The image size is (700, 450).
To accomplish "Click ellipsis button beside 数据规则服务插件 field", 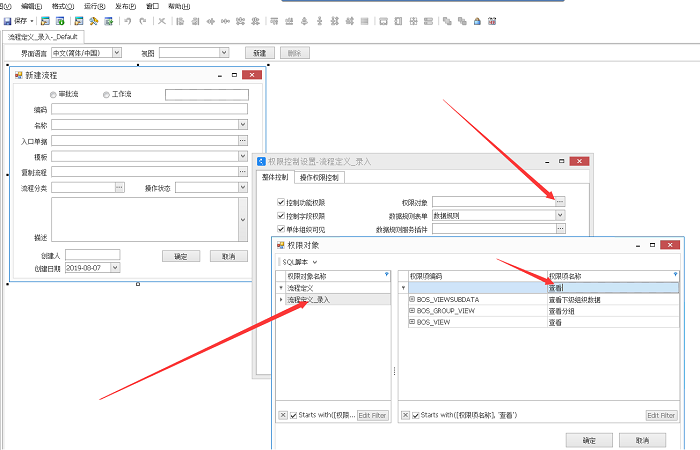I will pyautogui.click(x=560, y=229).
